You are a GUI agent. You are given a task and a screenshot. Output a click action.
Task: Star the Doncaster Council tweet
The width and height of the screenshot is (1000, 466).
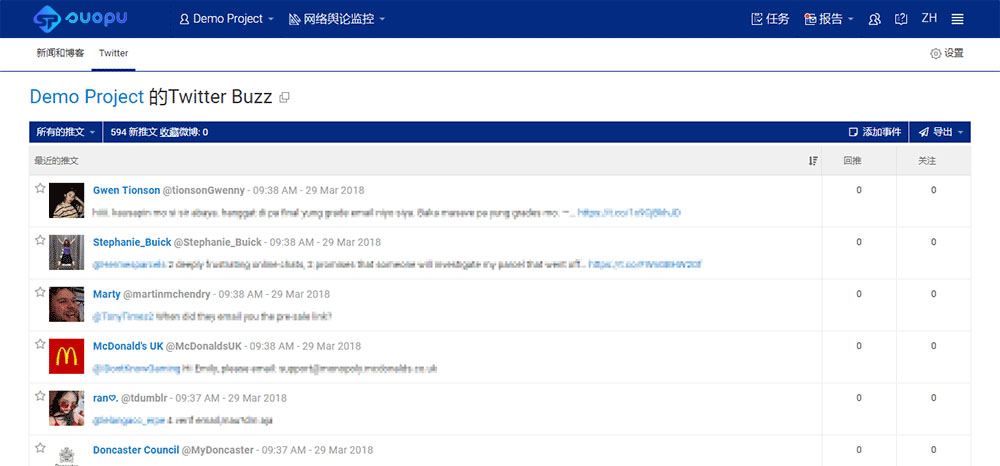point(40,448)
